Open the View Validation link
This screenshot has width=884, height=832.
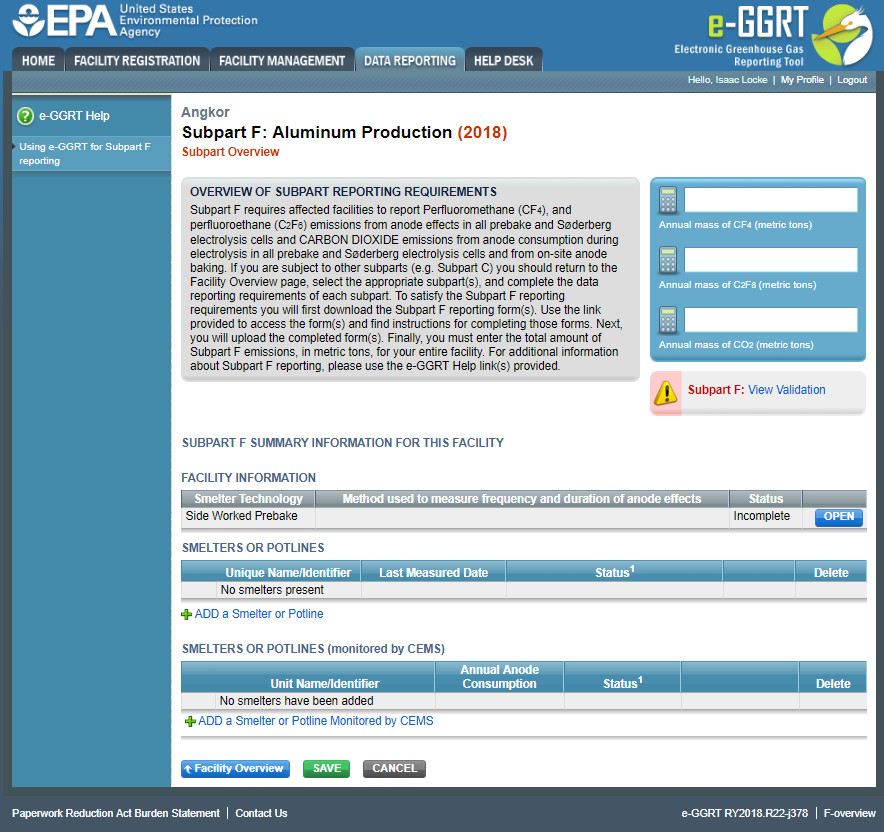(786, 390)
